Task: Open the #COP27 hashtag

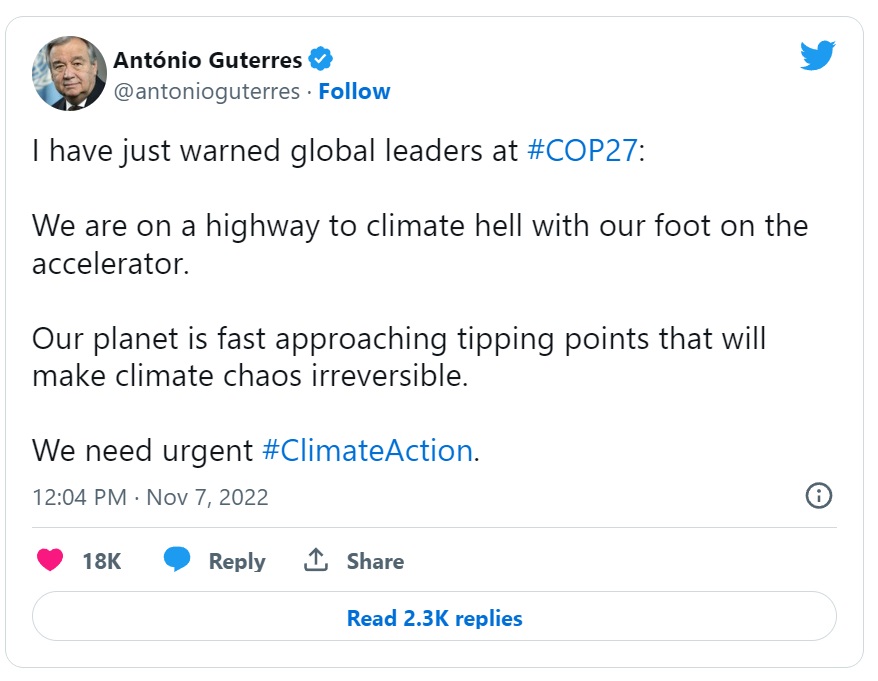Action: 581,152
